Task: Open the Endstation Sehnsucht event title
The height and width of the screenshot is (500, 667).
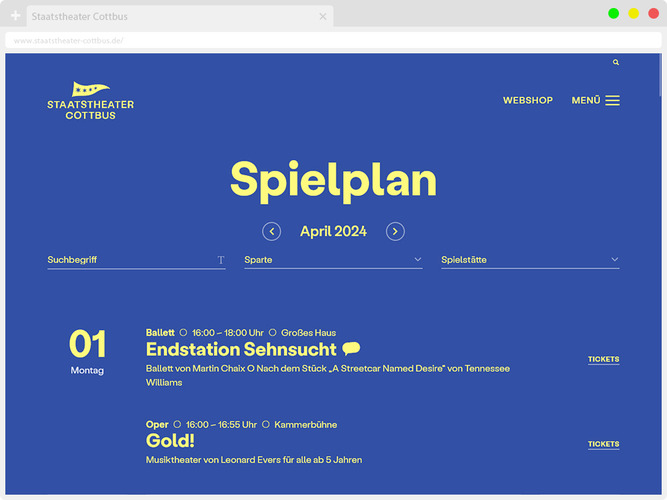Action: 241,349
